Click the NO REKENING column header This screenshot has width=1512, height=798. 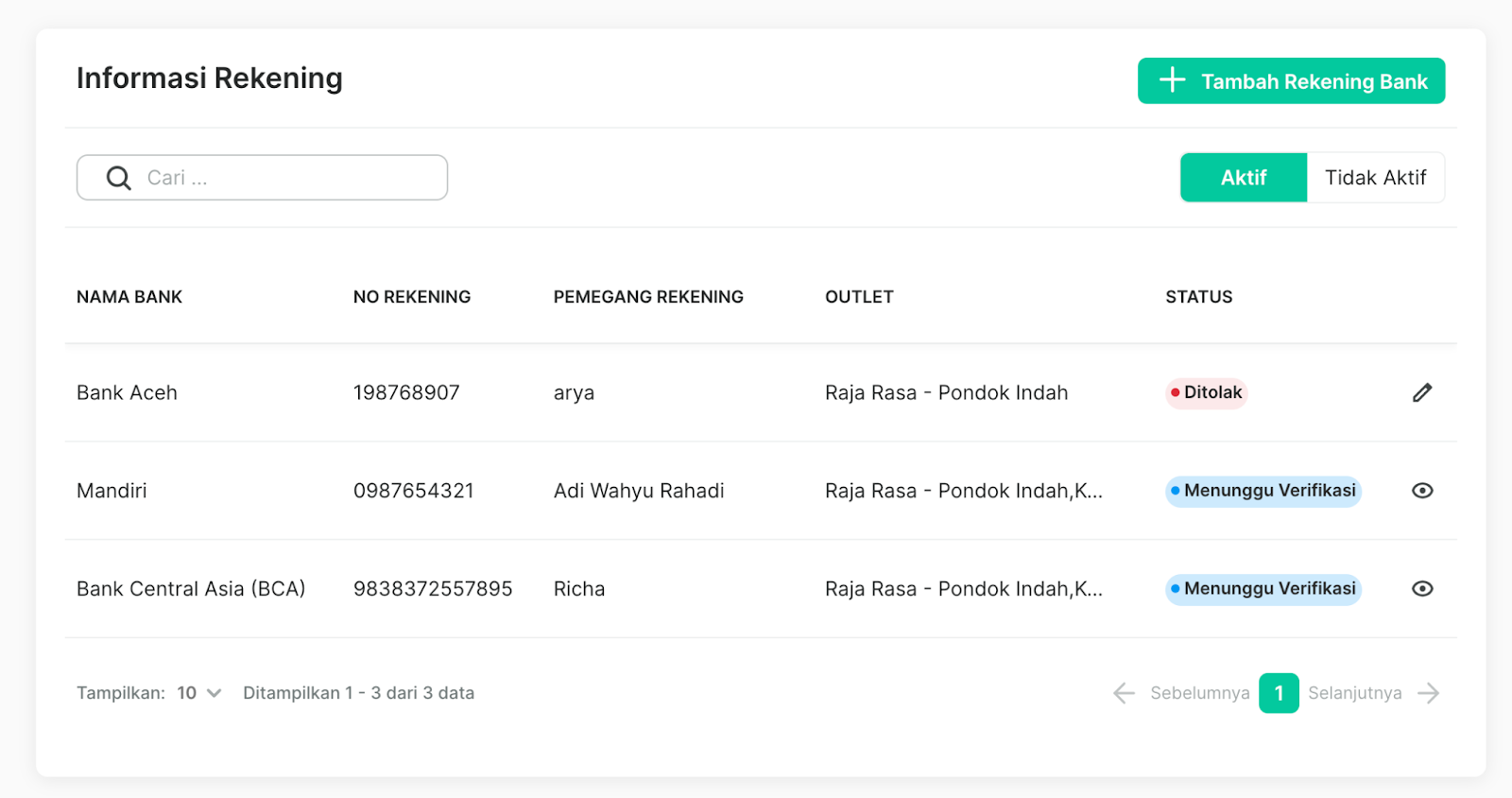tap(412, 297)
